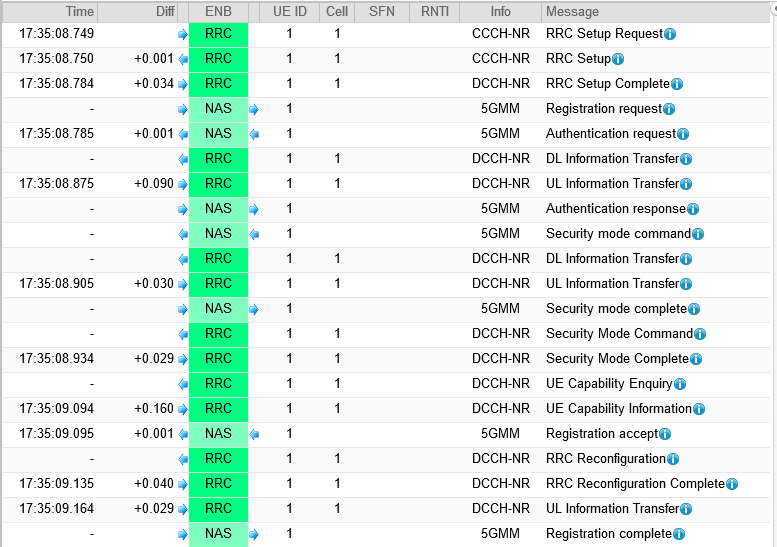Select DL Information Transfer after Security mode command
This screenshot has height=547, width=777.
[x=612, y=259]
